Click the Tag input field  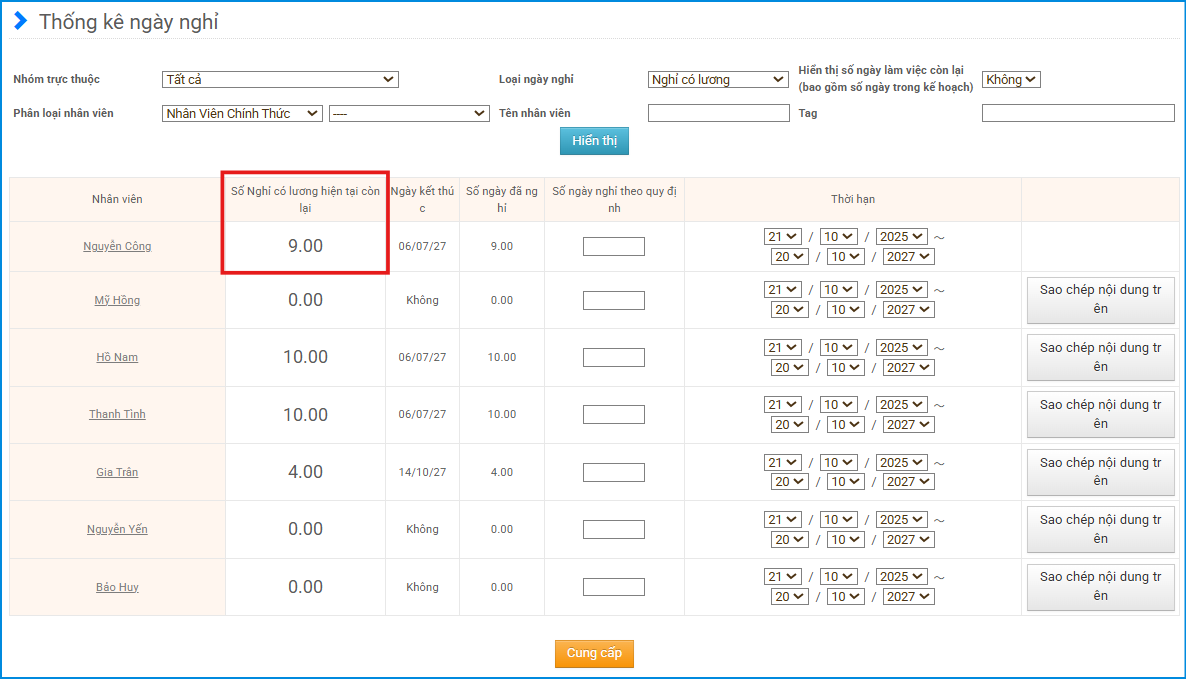1077,114
